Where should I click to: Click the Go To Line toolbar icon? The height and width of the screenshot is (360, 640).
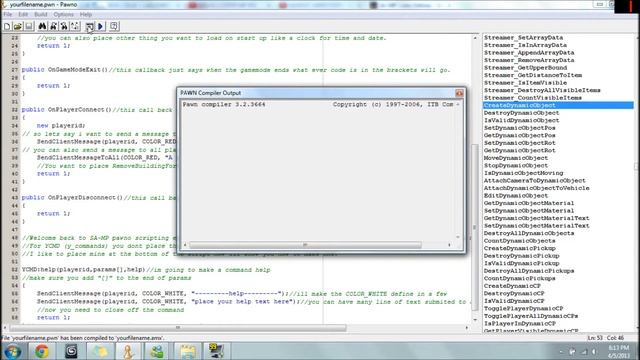click(75, 27)
